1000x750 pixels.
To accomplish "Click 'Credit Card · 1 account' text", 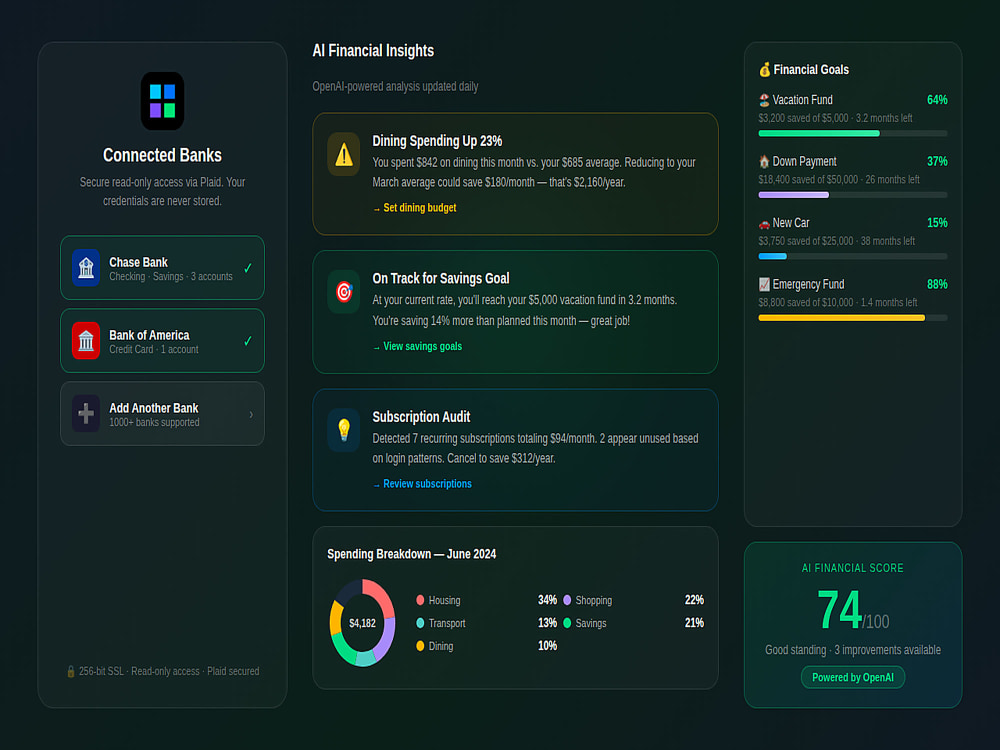I will (153, 349).
